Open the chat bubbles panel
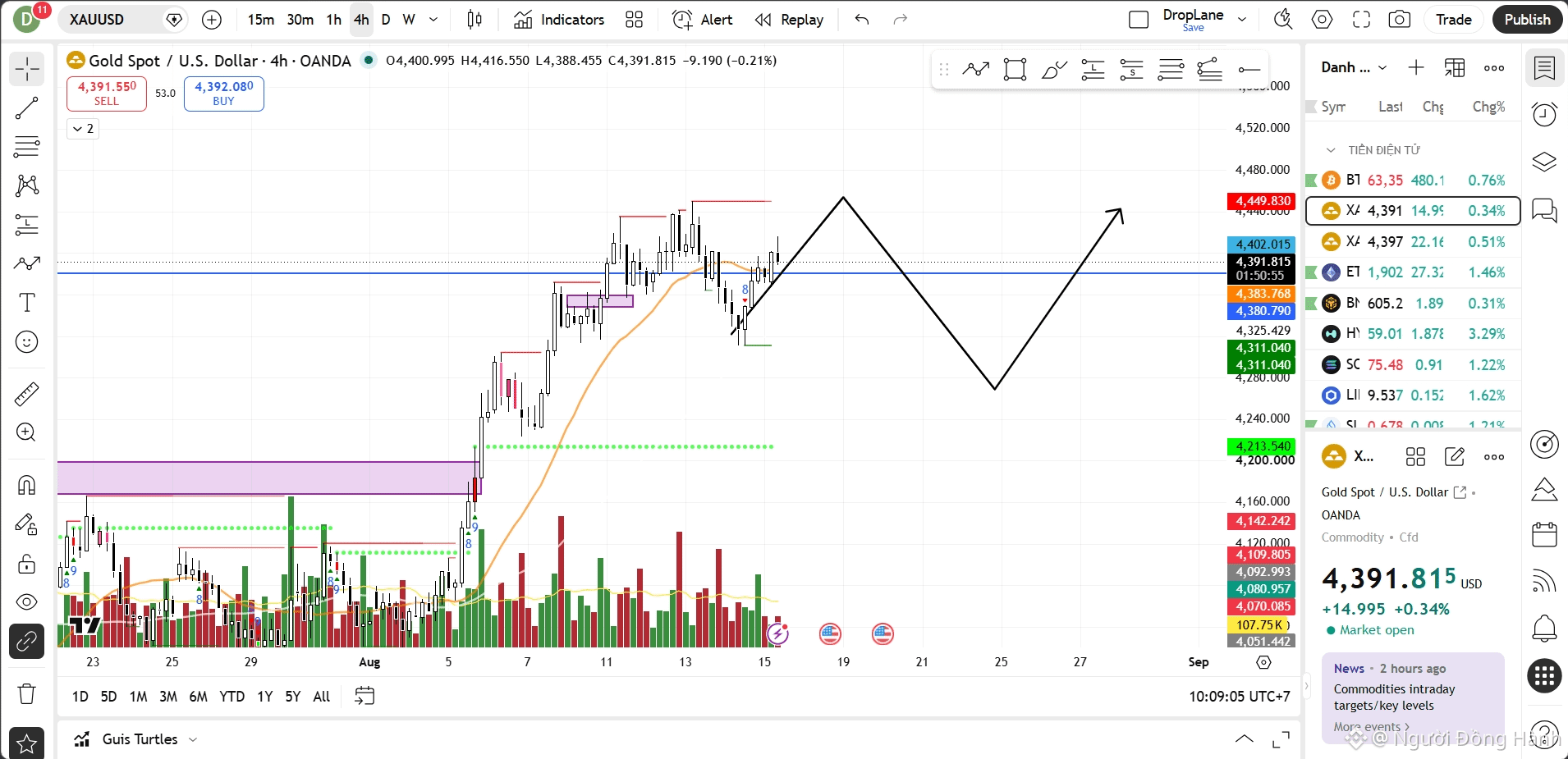The height and width of the screenshot is (759, 1568). (1544, 211)
